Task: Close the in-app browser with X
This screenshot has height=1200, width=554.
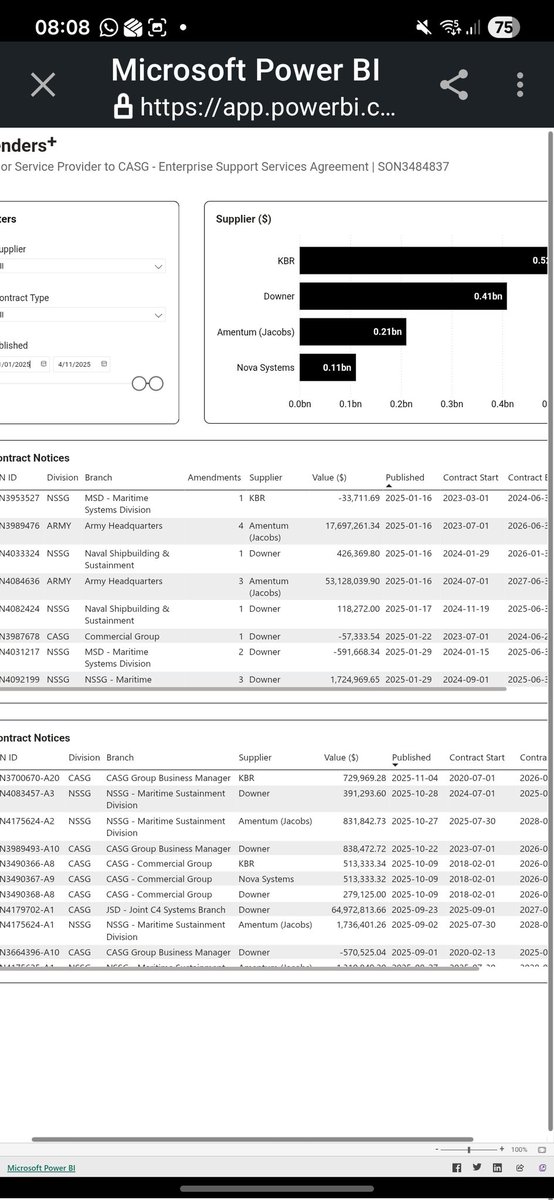Action: pos(43,85)
